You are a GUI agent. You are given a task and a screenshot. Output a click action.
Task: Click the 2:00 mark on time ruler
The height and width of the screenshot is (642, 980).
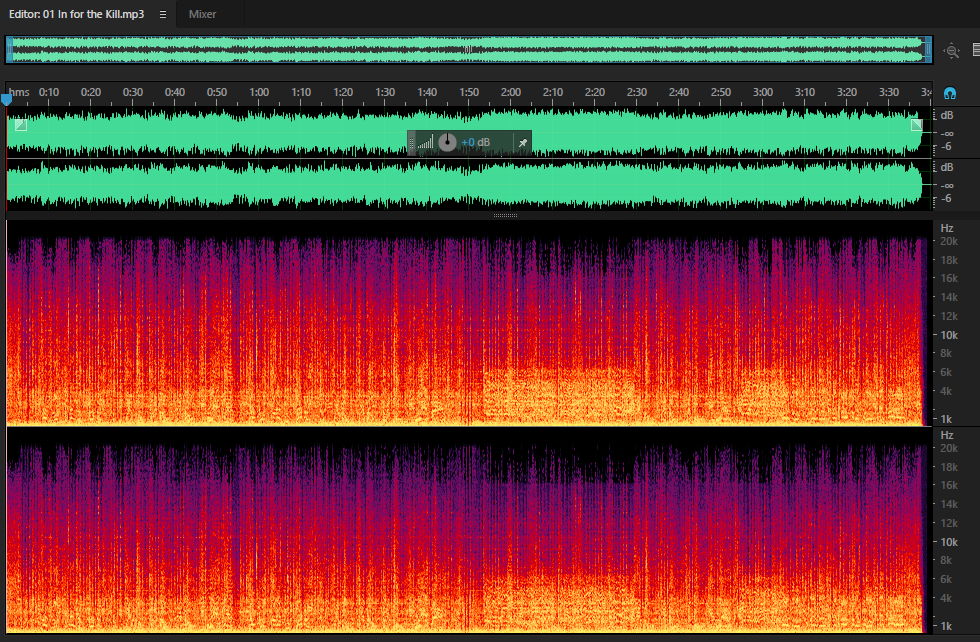(x=511, y=93)
